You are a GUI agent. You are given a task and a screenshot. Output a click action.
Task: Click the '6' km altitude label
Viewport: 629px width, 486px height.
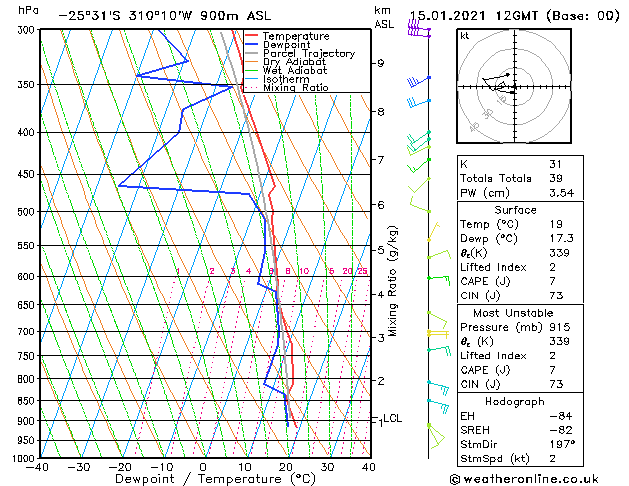pos(381,205)
